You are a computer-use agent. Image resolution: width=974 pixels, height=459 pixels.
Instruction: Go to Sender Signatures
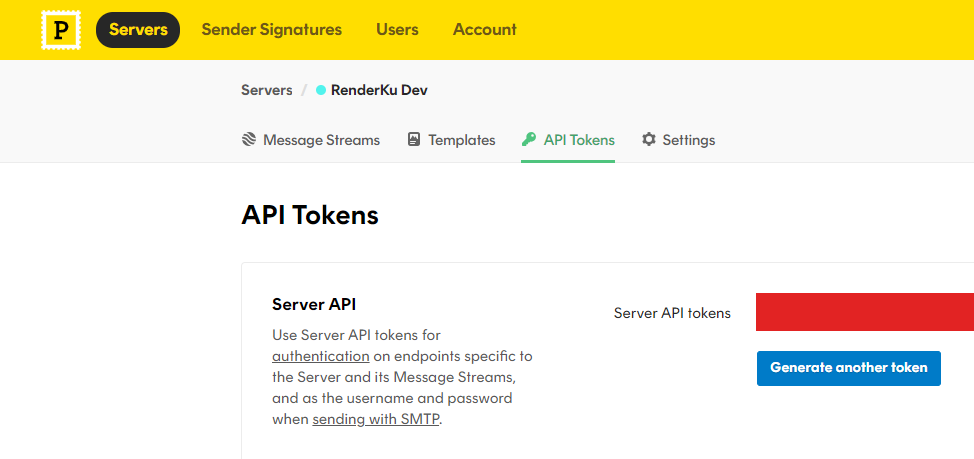tap(271, 30)
